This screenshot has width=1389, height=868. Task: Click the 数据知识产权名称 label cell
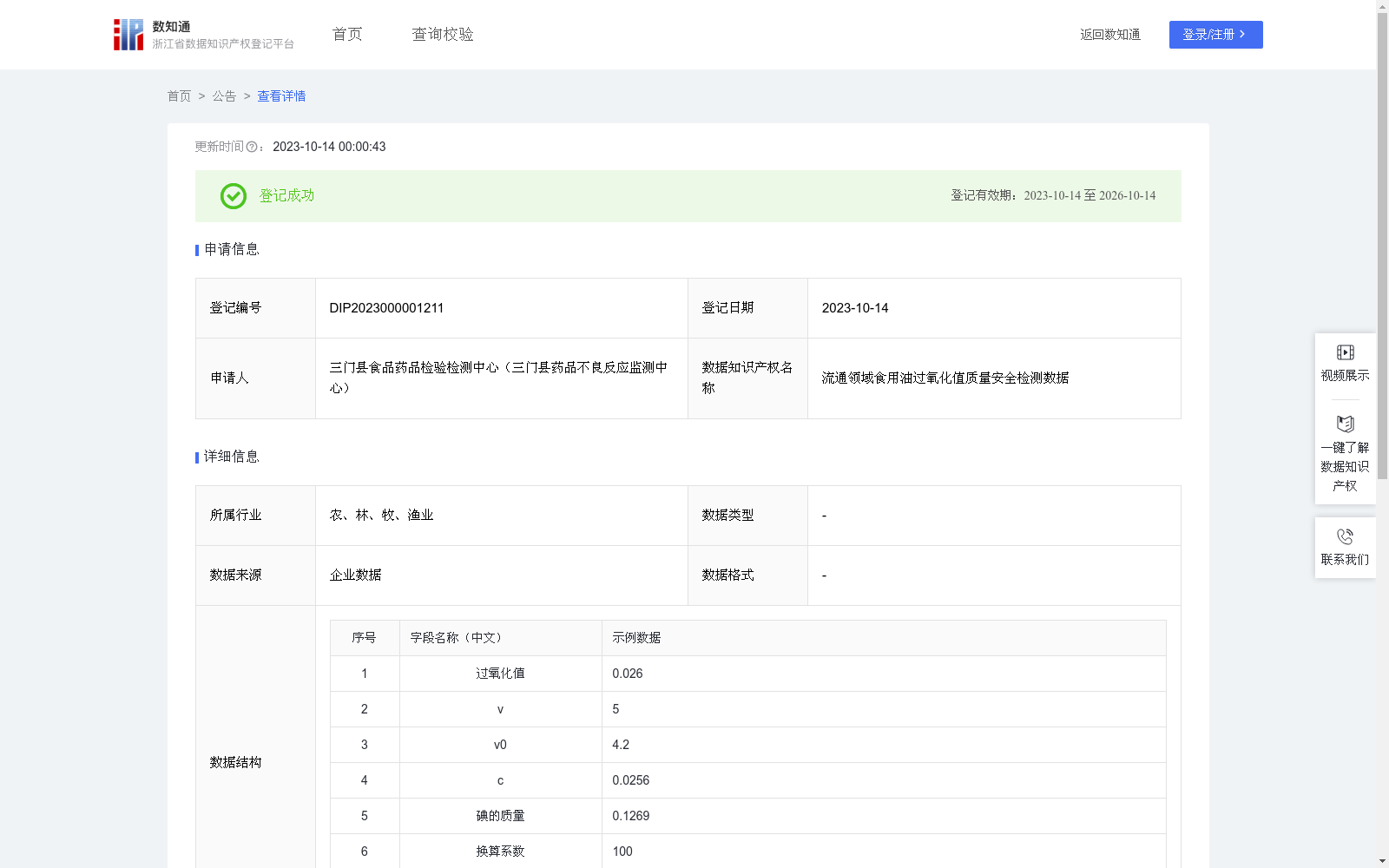747,378
